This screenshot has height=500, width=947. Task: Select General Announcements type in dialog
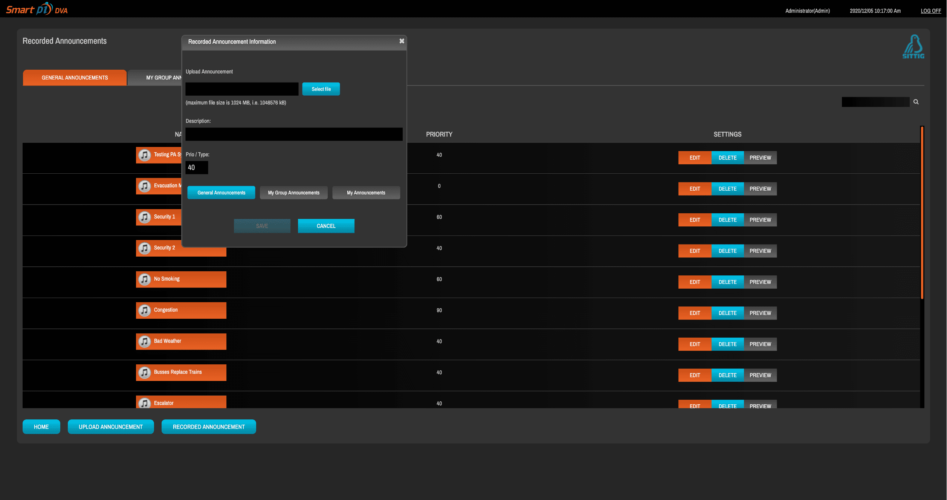point(221,192)
